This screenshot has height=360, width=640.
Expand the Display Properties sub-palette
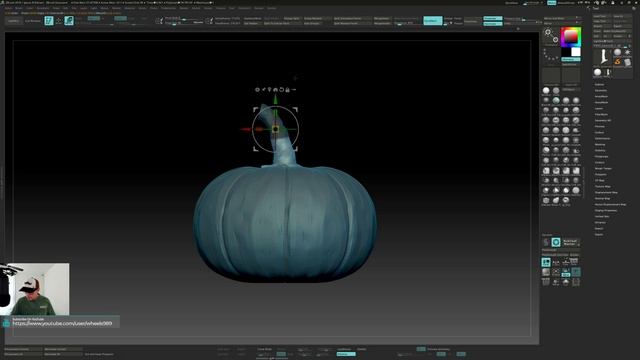(x=606, y=210)
